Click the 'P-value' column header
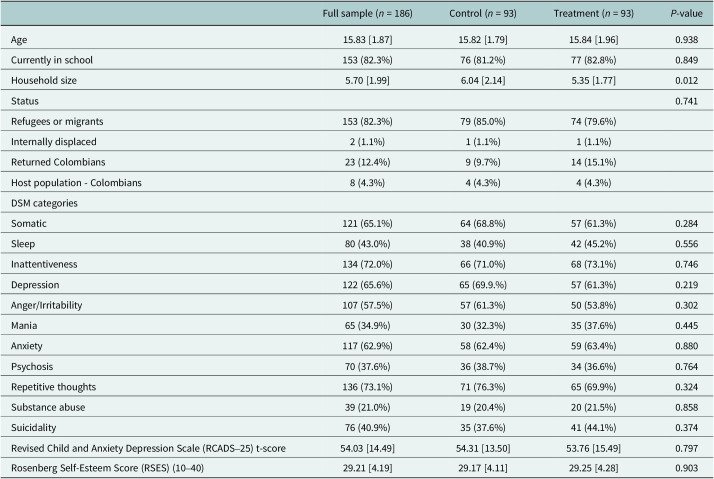This screenshot has width=714, height=479. (686, 14)
